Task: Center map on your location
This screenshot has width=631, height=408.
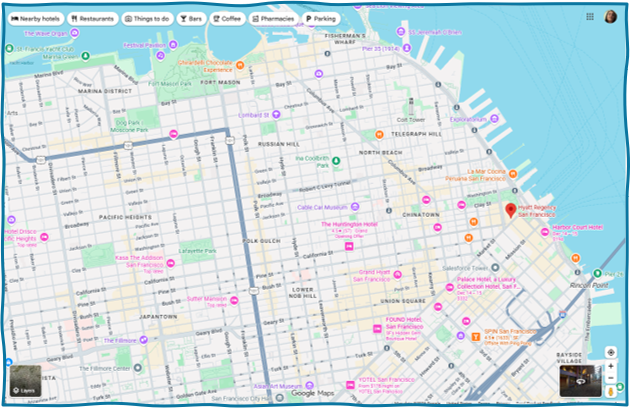Action: point(611,352)
